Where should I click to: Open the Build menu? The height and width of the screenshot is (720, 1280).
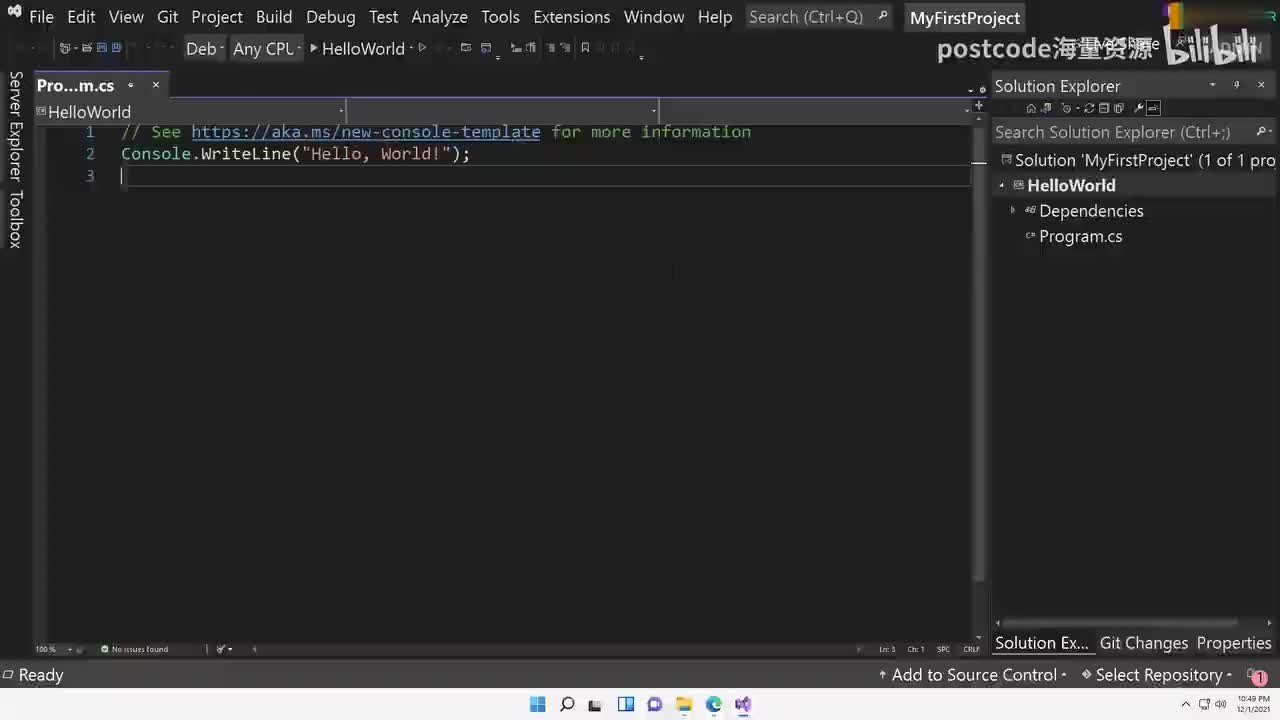[x=274, y=17]
